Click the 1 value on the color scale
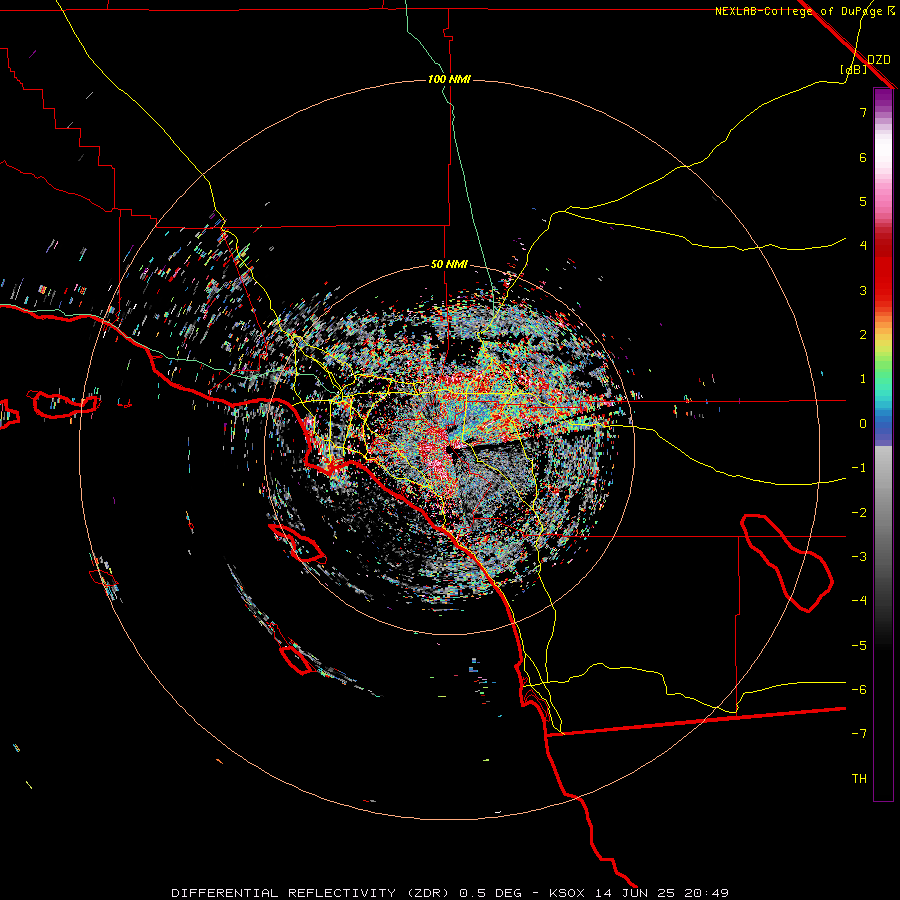Image resolution: width=900 pixels, height=900 pixels. coord(863,379)
